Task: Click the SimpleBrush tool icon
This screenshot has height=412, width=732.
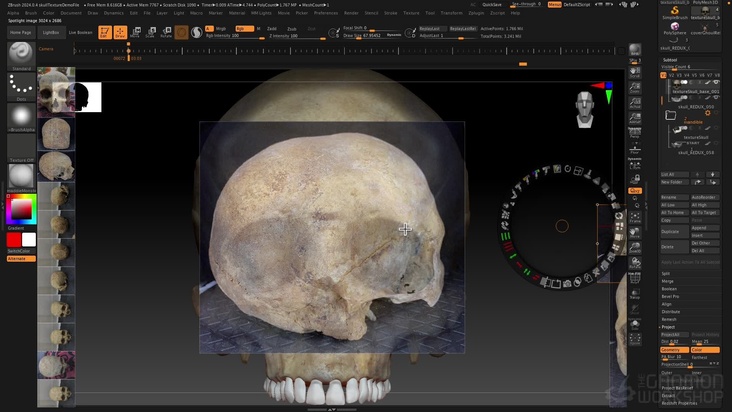Action: pyautogui.click(x=675, y=13)
